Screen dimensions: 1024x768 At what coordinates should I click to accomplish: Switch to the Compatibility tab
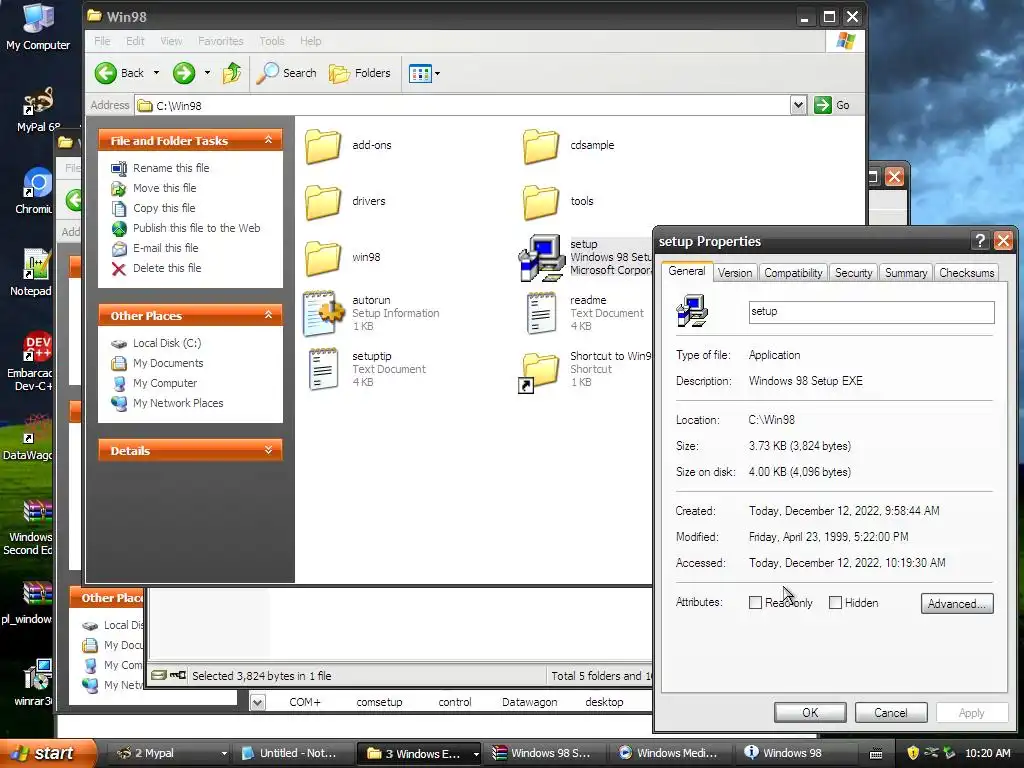click(793, 273)
